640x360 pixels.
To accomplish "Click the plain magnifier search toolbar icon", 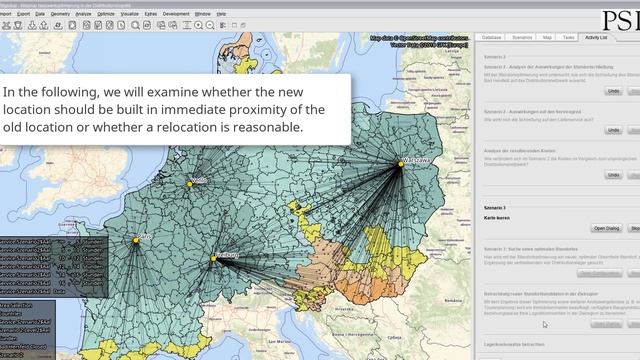I will (135, 25).
